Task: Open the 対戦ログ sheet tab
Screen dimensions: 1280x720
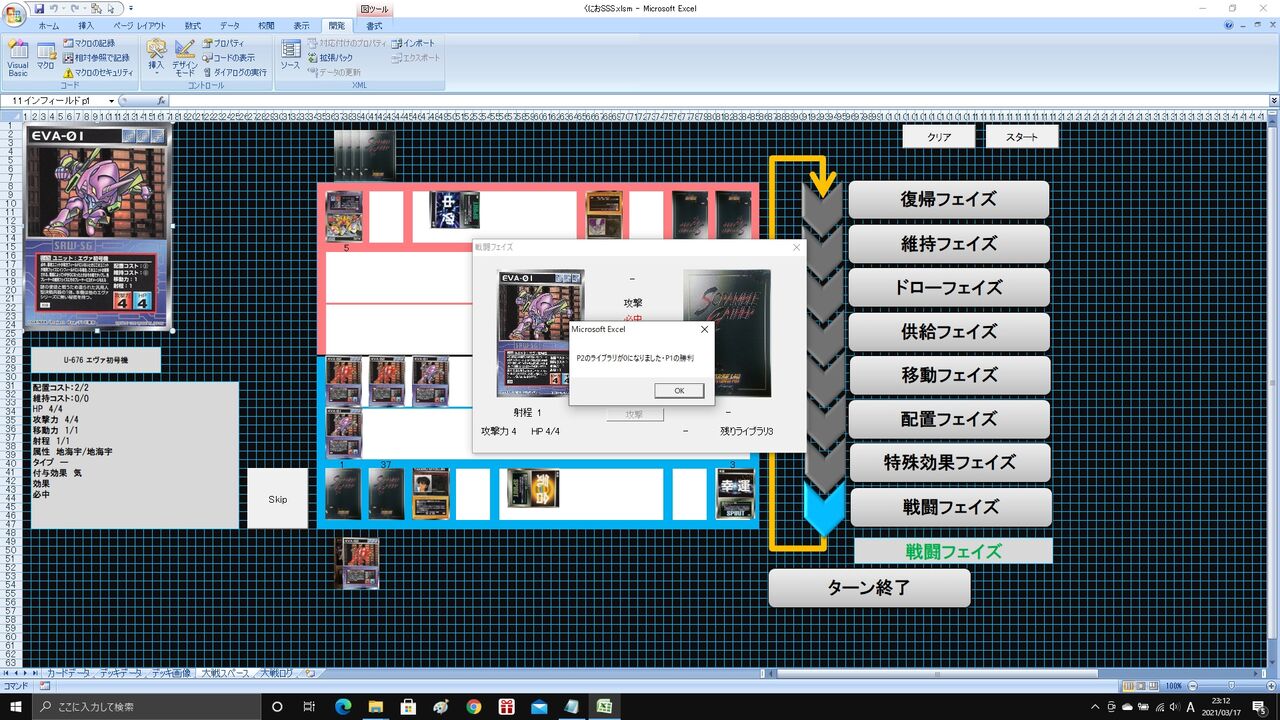Action: coord(278,673)
